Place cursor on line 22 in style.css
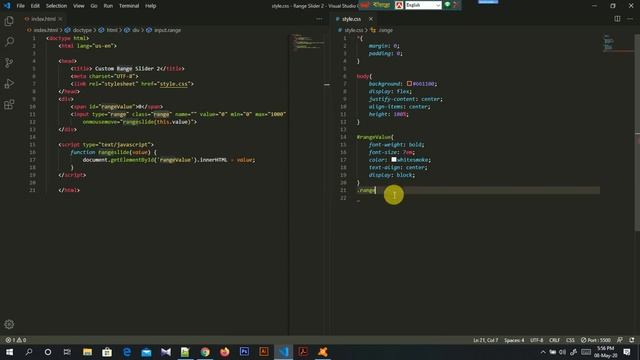The height and width of the screenshot is (360, 640). tap(478, 198)
